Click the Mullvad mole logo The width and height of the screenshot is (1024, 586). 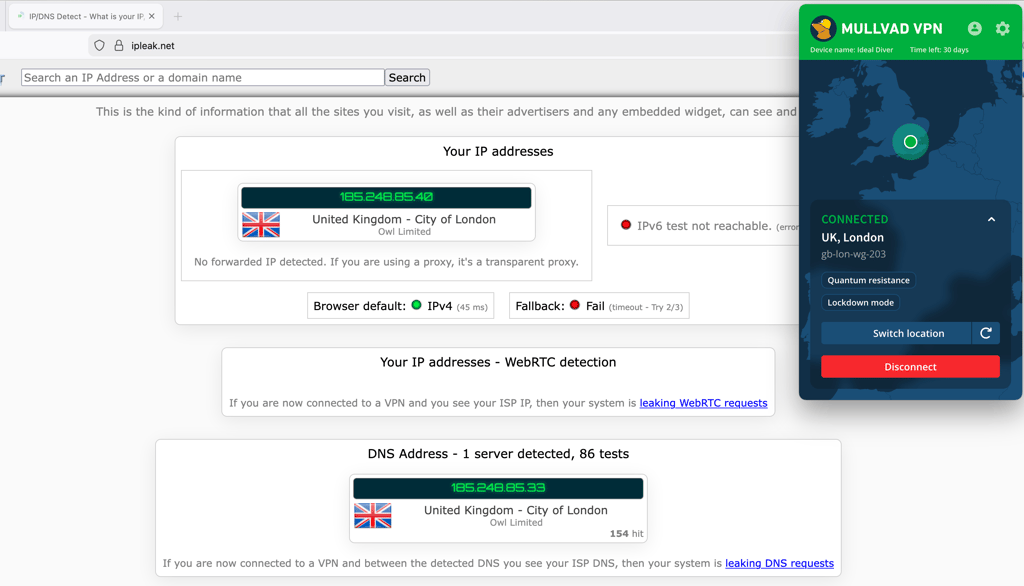click(x=823, y=29)
